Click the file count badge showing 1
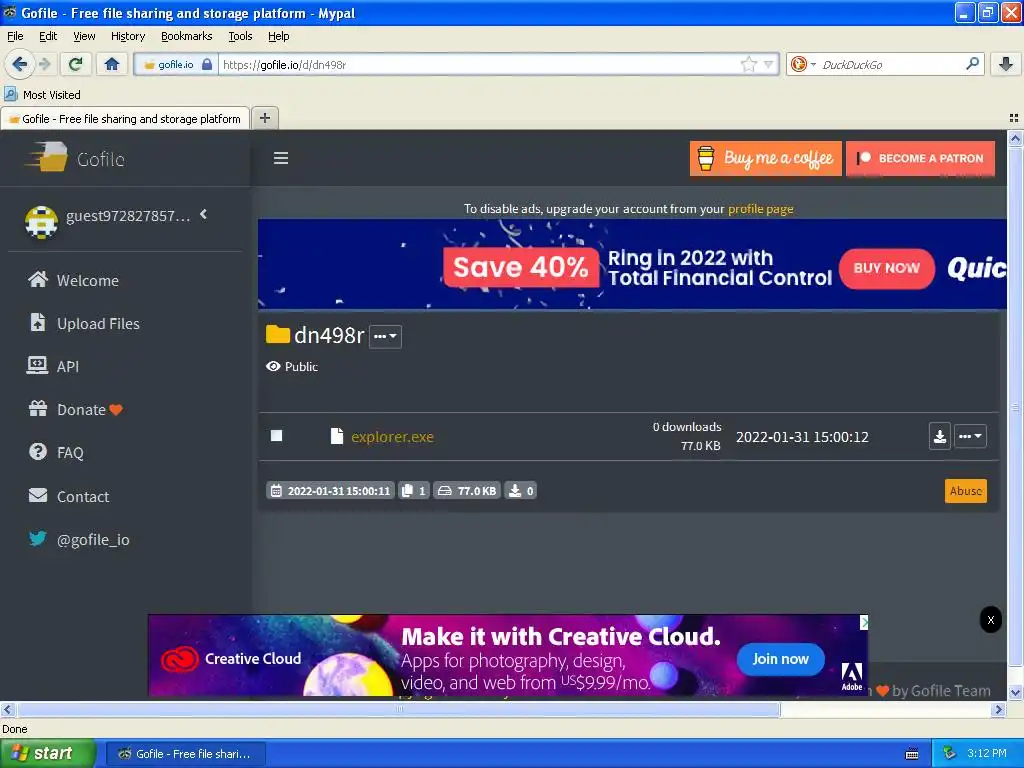 coord(413,490)
